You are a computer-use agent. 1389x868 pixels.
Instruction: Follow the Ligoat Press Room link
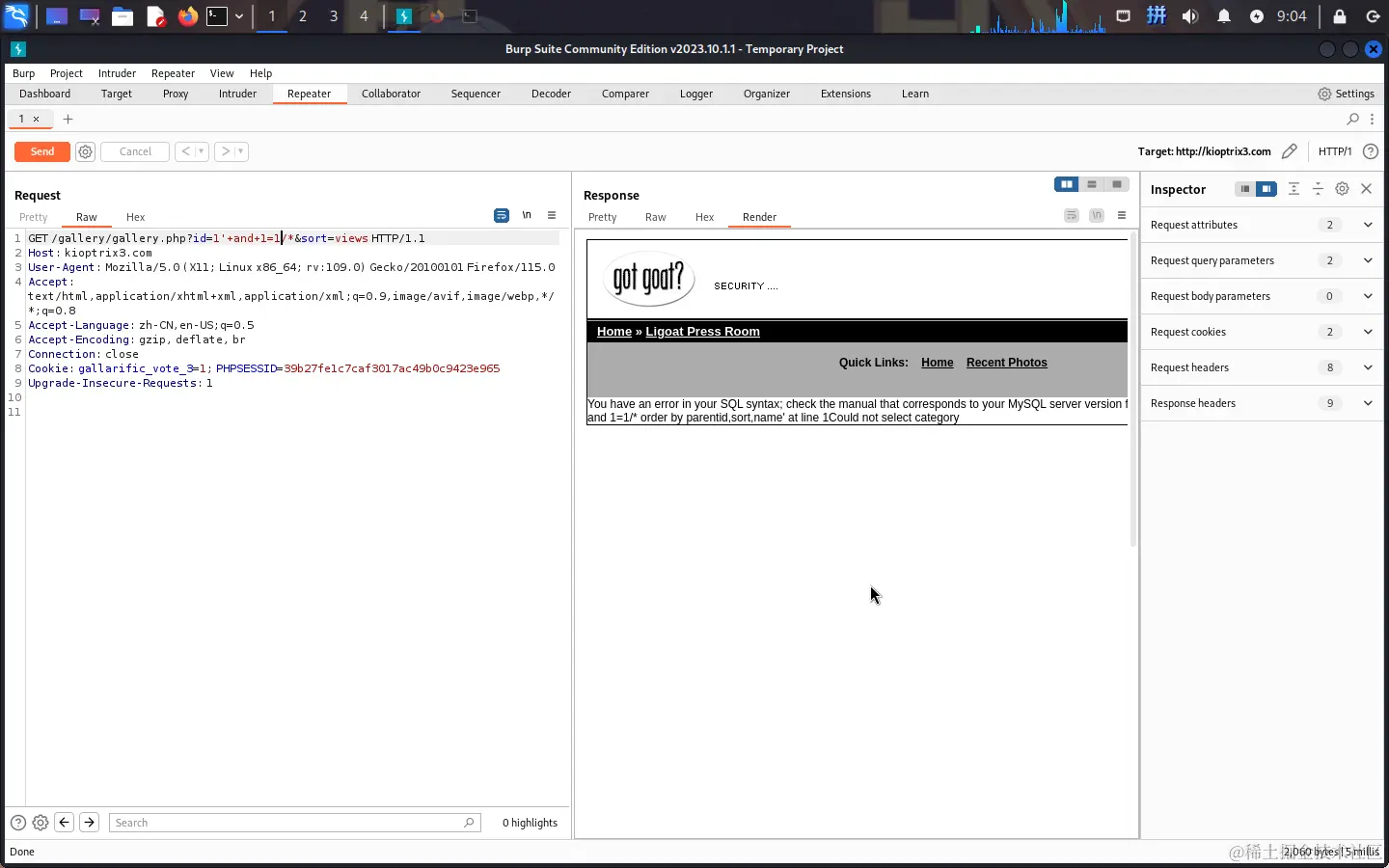pos(702,331)
